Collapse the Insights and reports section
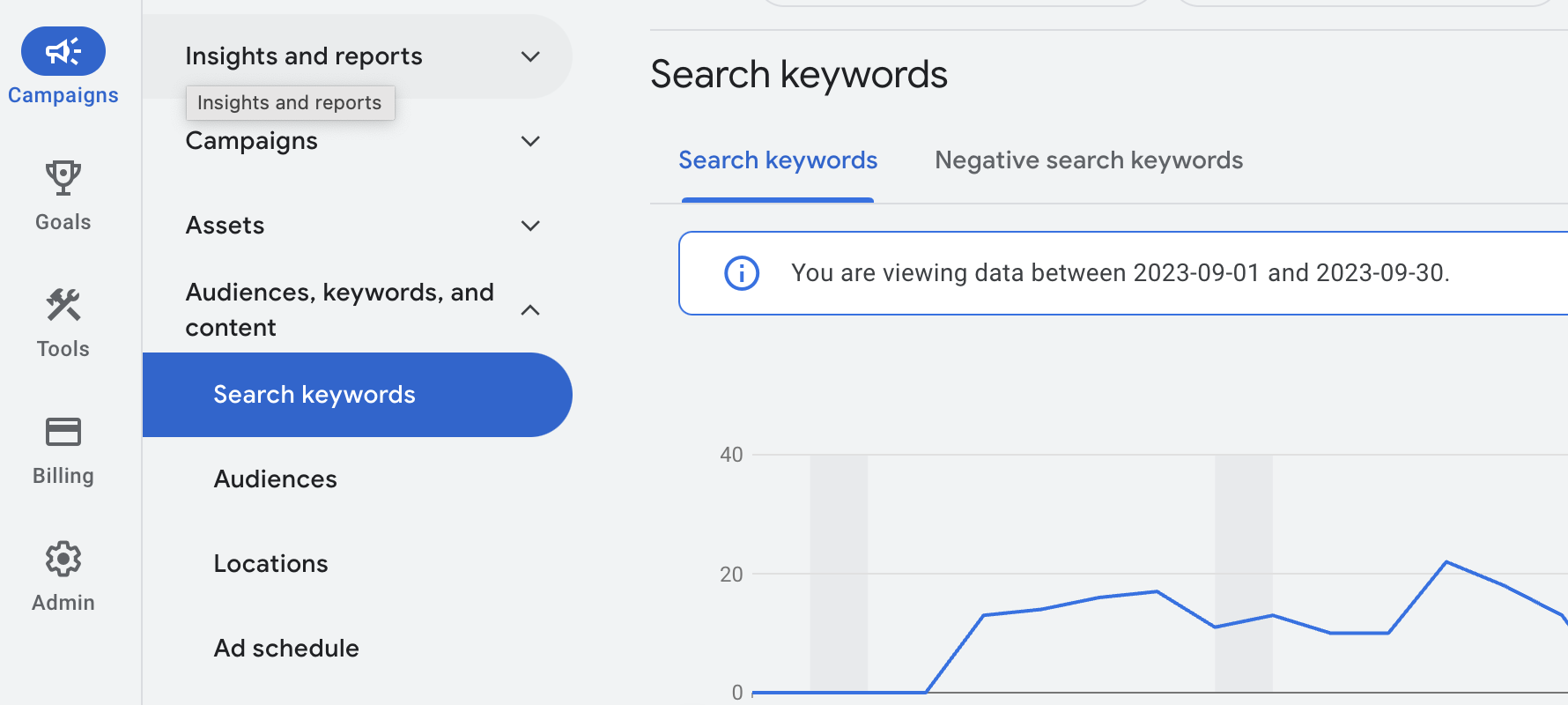The image size is (1568, 705). coord(529,56)
